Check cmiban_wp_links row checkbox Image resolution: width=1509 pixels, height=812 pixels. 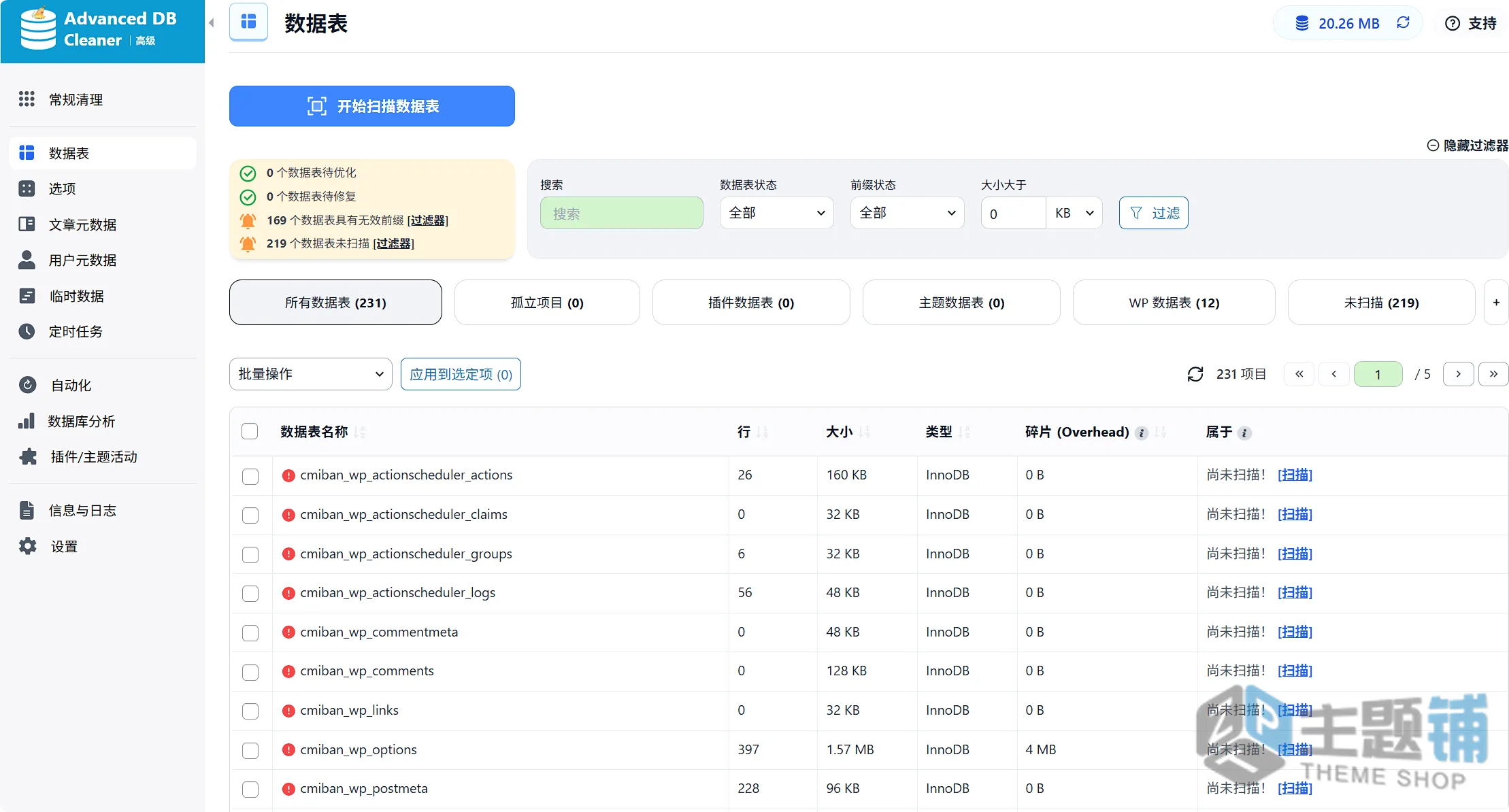(250, 711)
